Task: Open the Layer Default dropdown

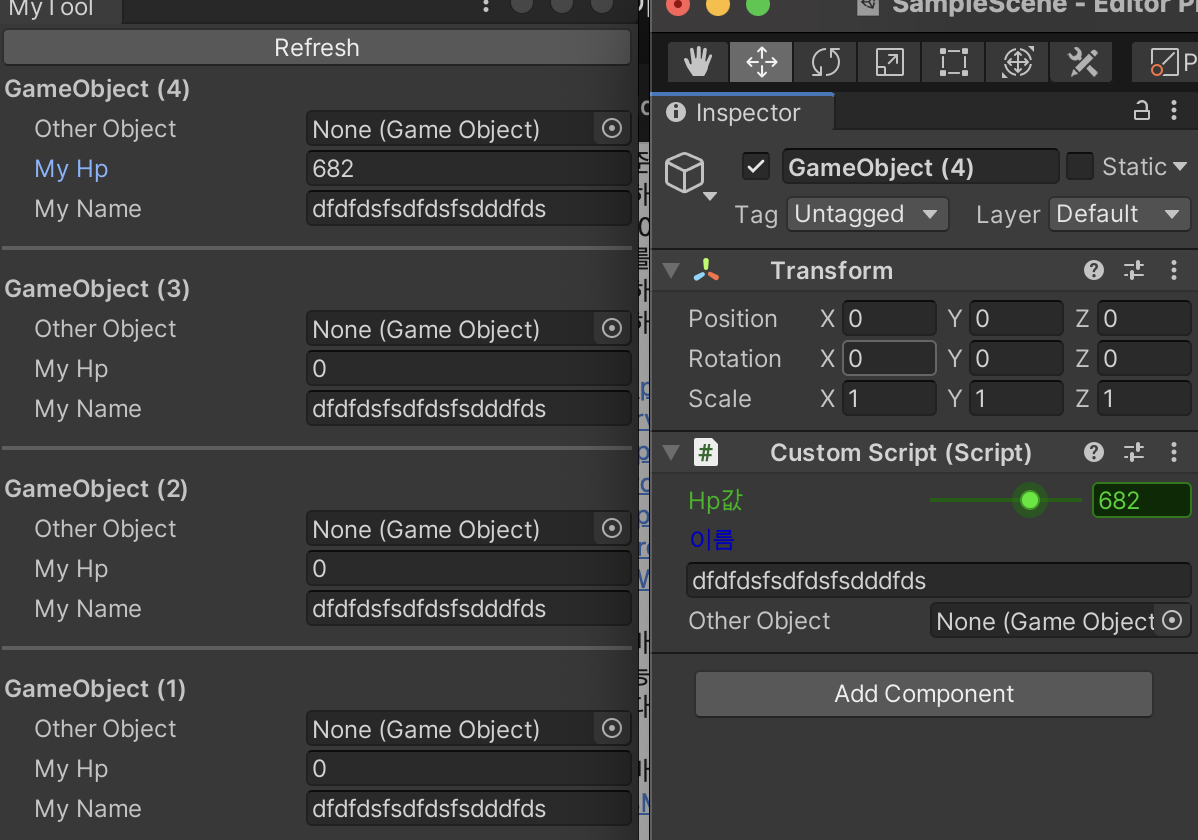Action: (x=1119, y=214)
